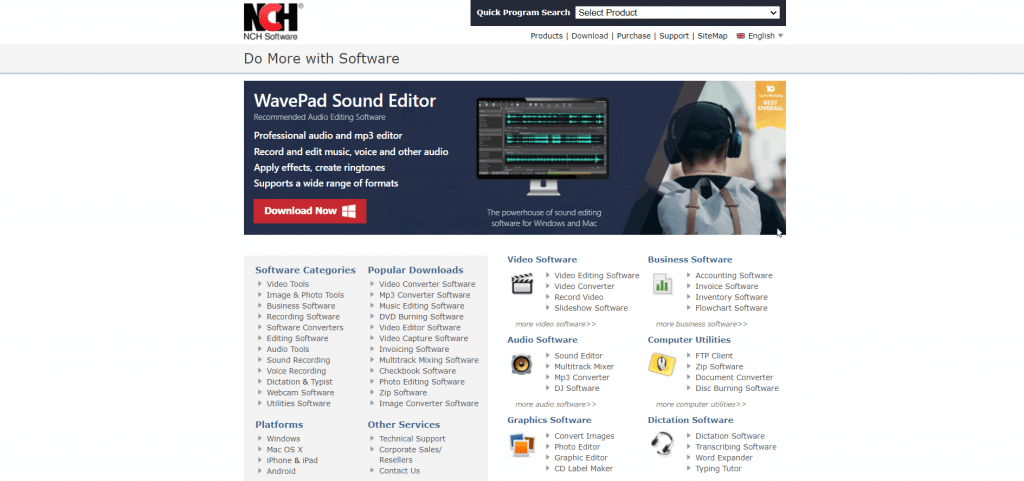Open Checkbook Software download
This screenshot has width=1024, height=481.
click(417, 371)
